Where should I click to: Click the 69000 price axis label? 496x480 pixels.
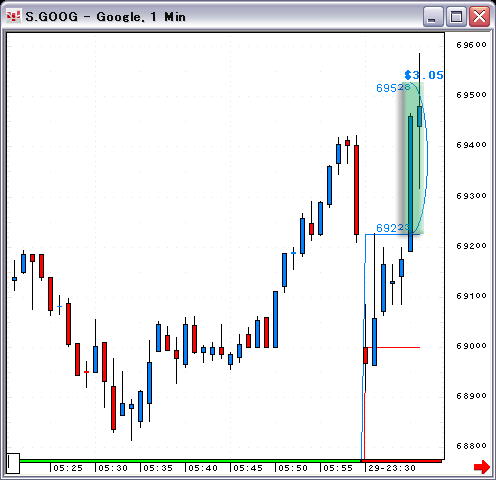471,346
